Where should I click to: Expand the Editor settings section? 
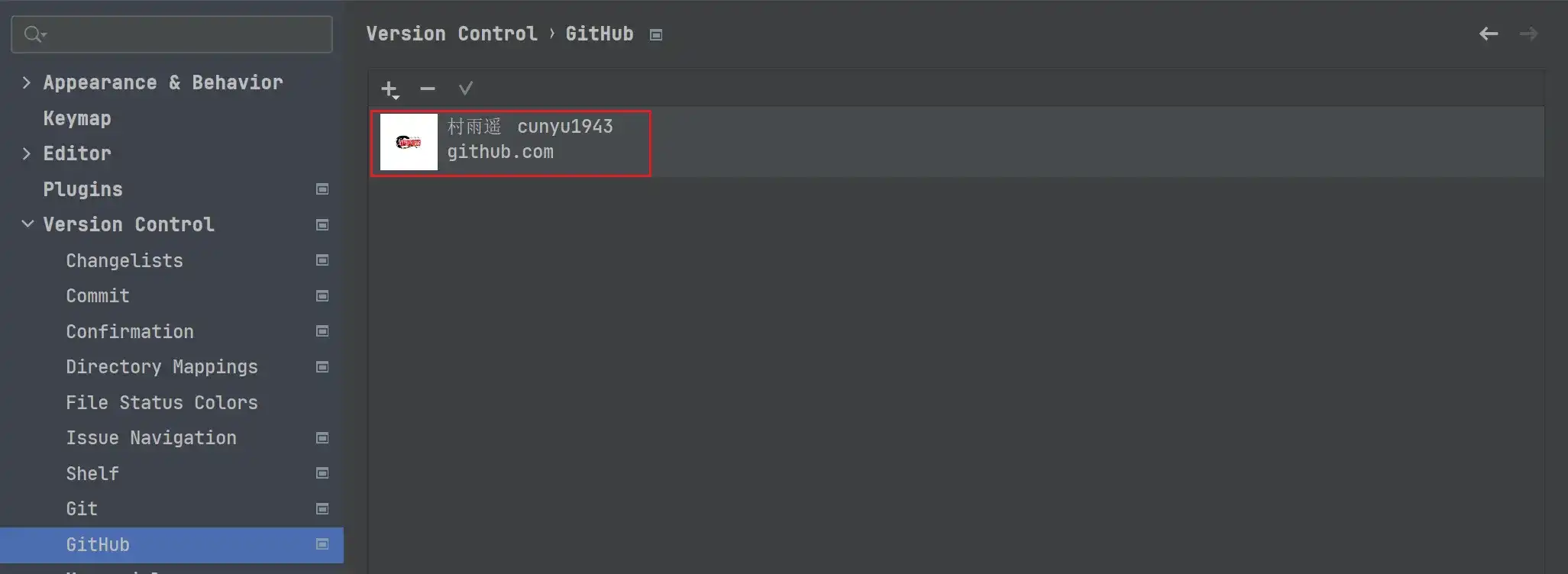pos(27,153)
